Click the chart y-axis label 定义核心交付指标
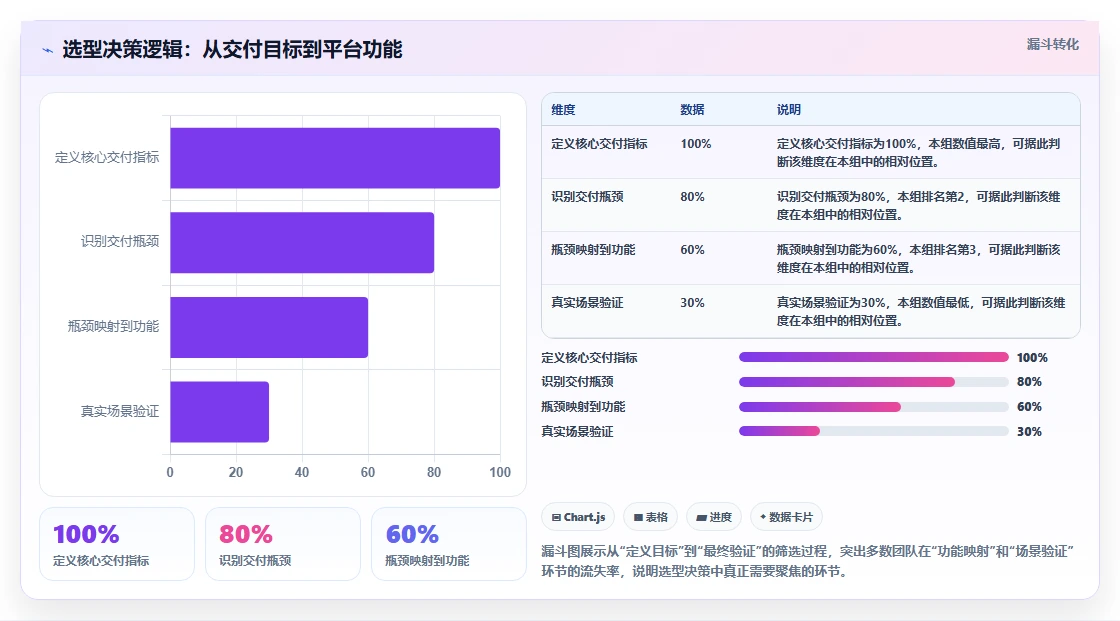The height and width of the screenshot is (621, 1120). (x=107, y=157)
